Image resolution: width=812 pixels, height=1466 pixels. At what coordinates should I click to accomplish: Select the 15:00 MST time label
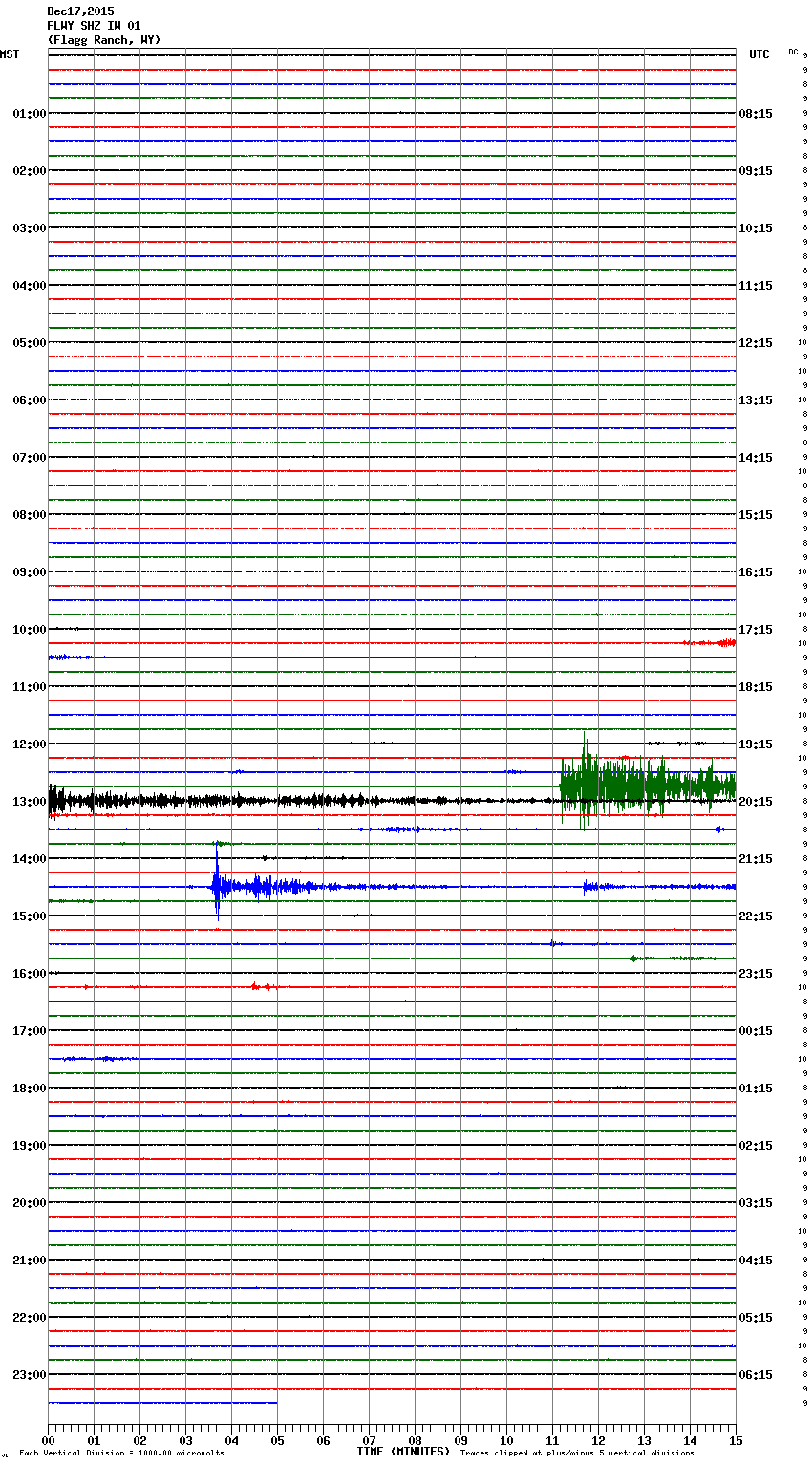point(30,916)
